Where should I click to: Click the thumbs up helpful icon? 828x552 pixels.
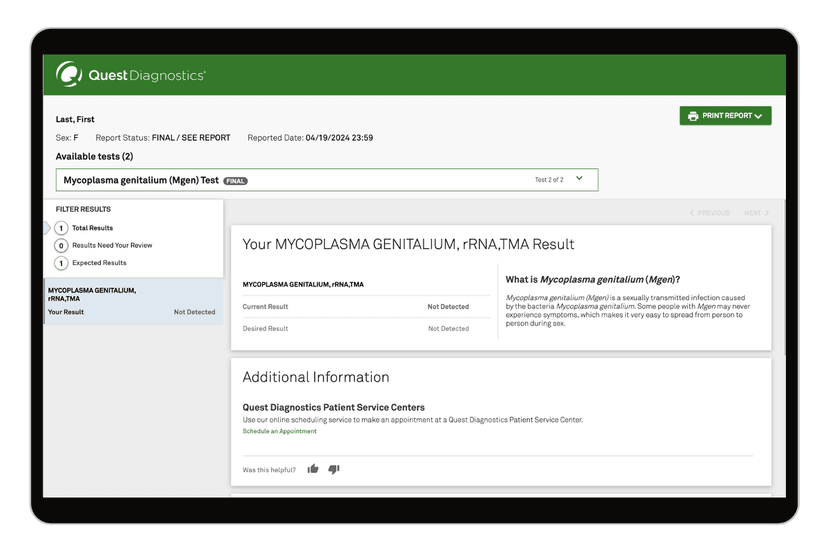(313, 469)
